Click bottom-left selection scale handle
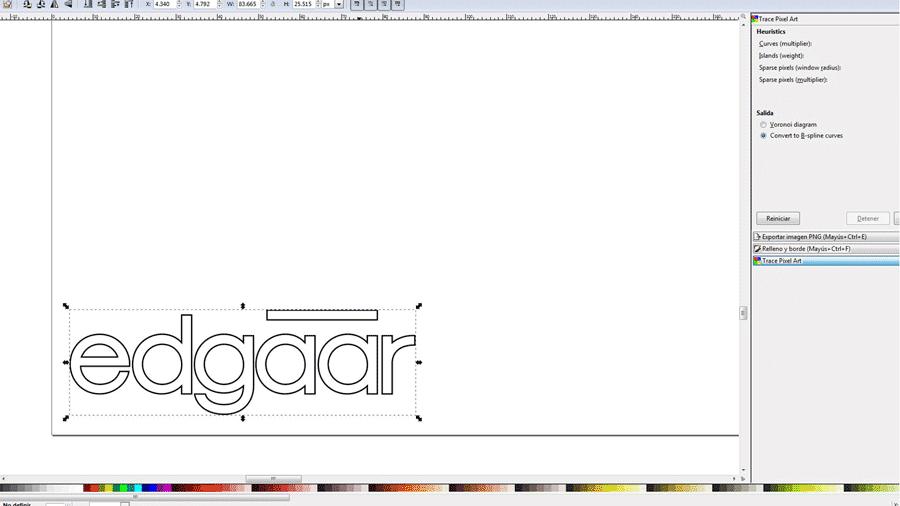The width and height of the screenshot is (900, 506). (x=65, y=418)
